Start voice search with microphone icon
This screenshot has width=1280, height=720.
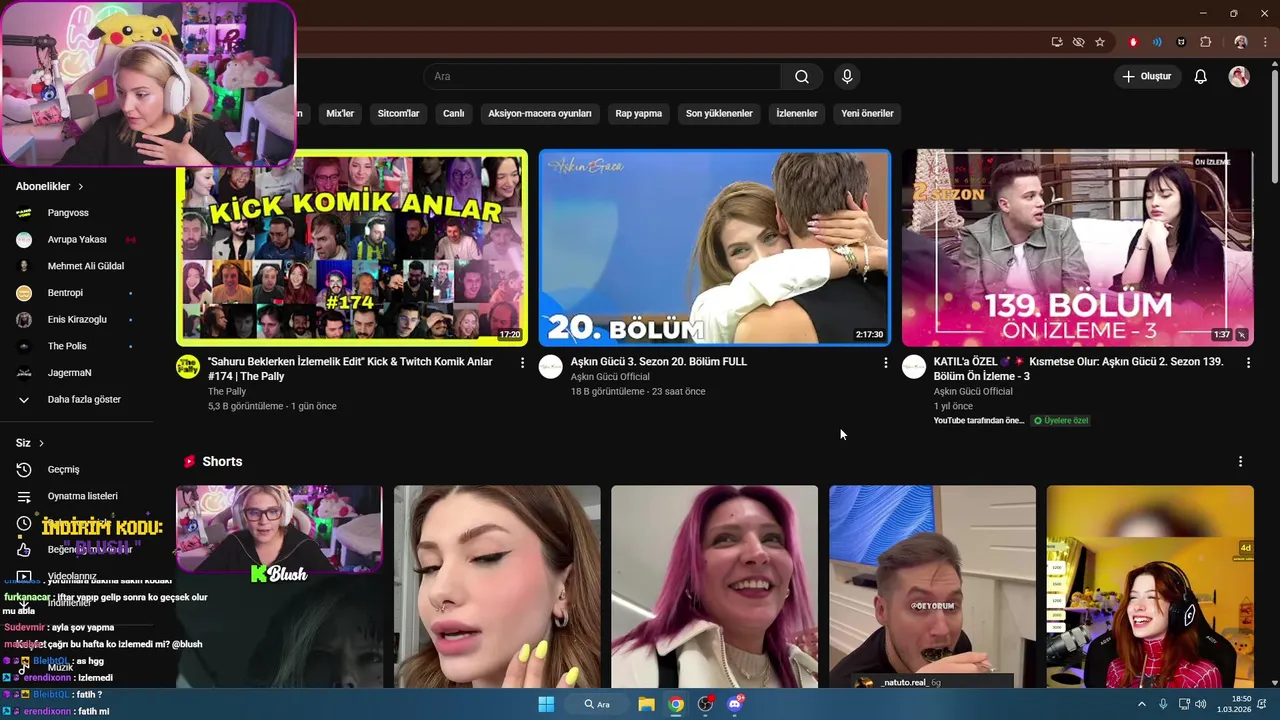[847, 77]
